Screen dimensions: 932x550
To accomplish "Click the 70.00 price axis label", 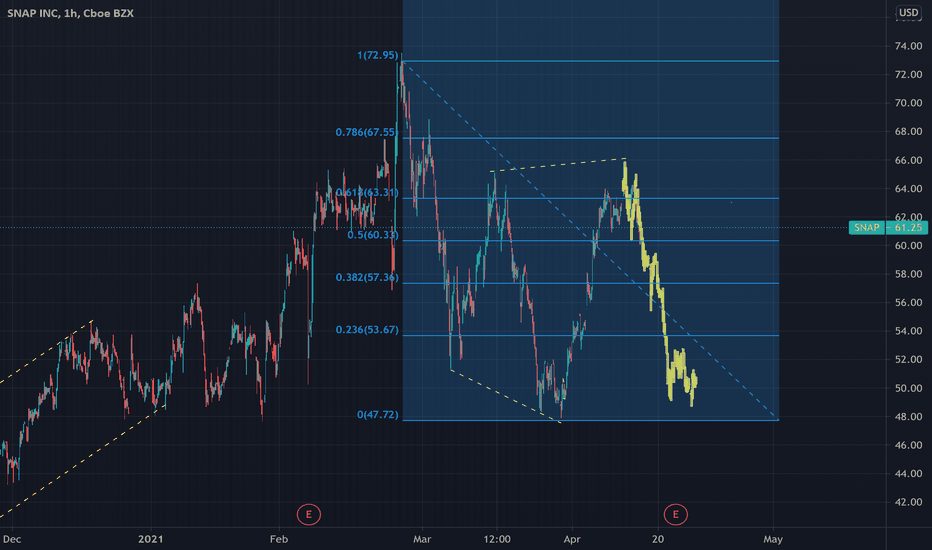I will (908, 103).
